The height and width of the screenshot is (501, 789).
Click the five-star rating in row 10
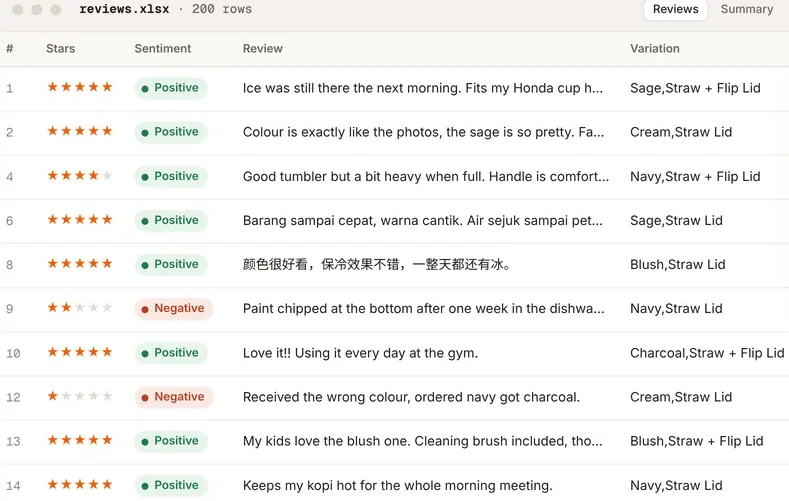point(80,352)
